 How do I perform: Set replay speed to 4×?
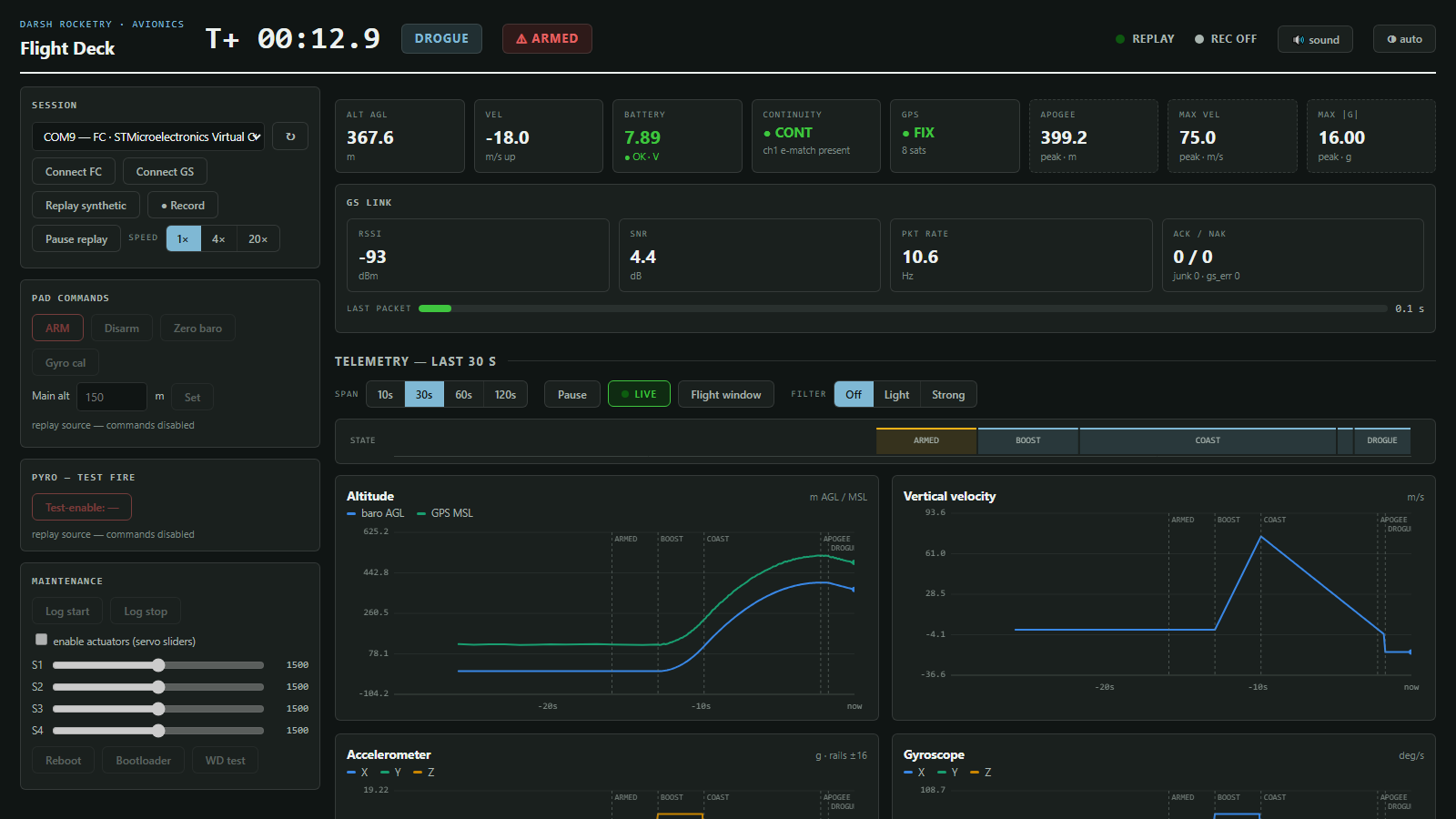pos(218,238)
